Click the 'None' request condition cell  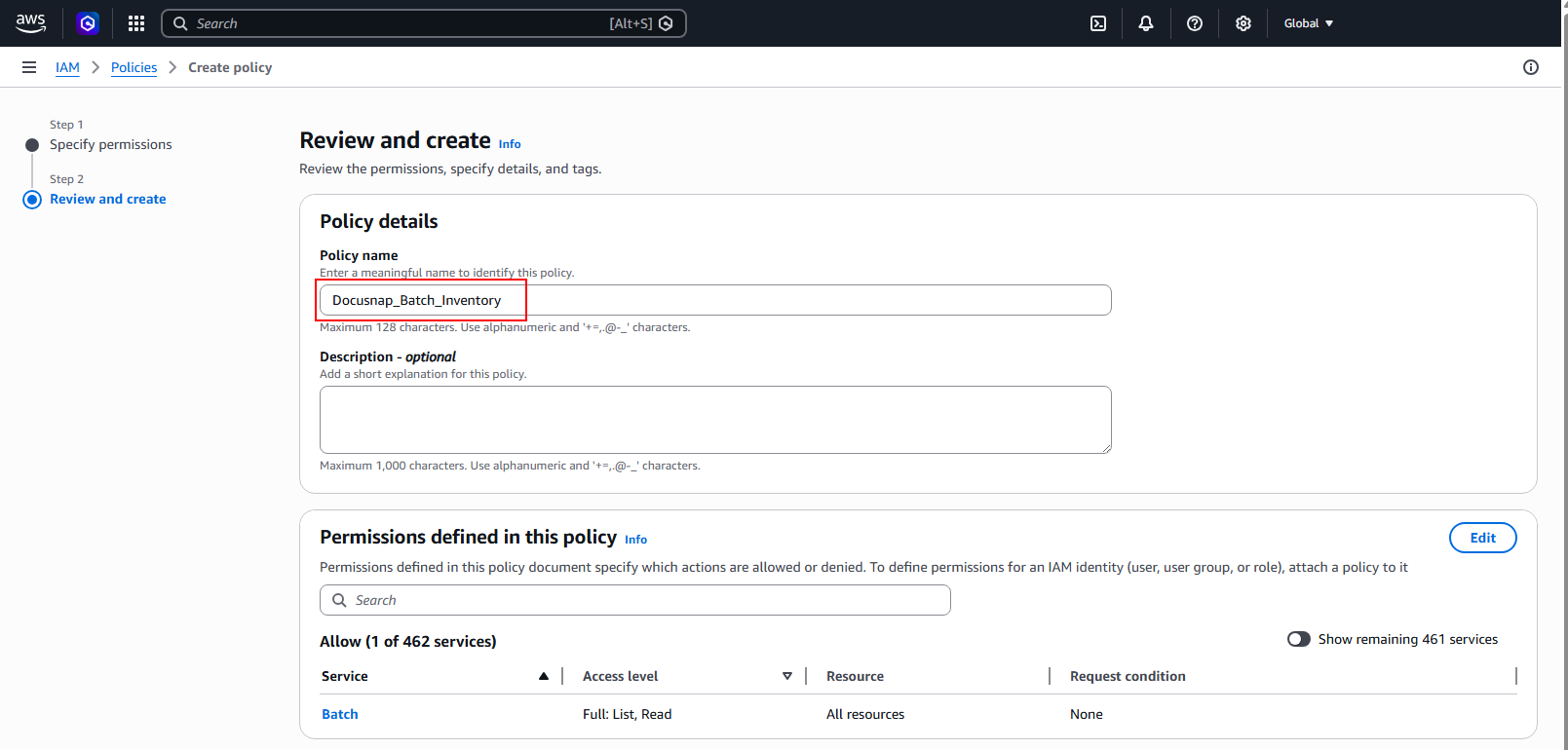[1087, 714]
